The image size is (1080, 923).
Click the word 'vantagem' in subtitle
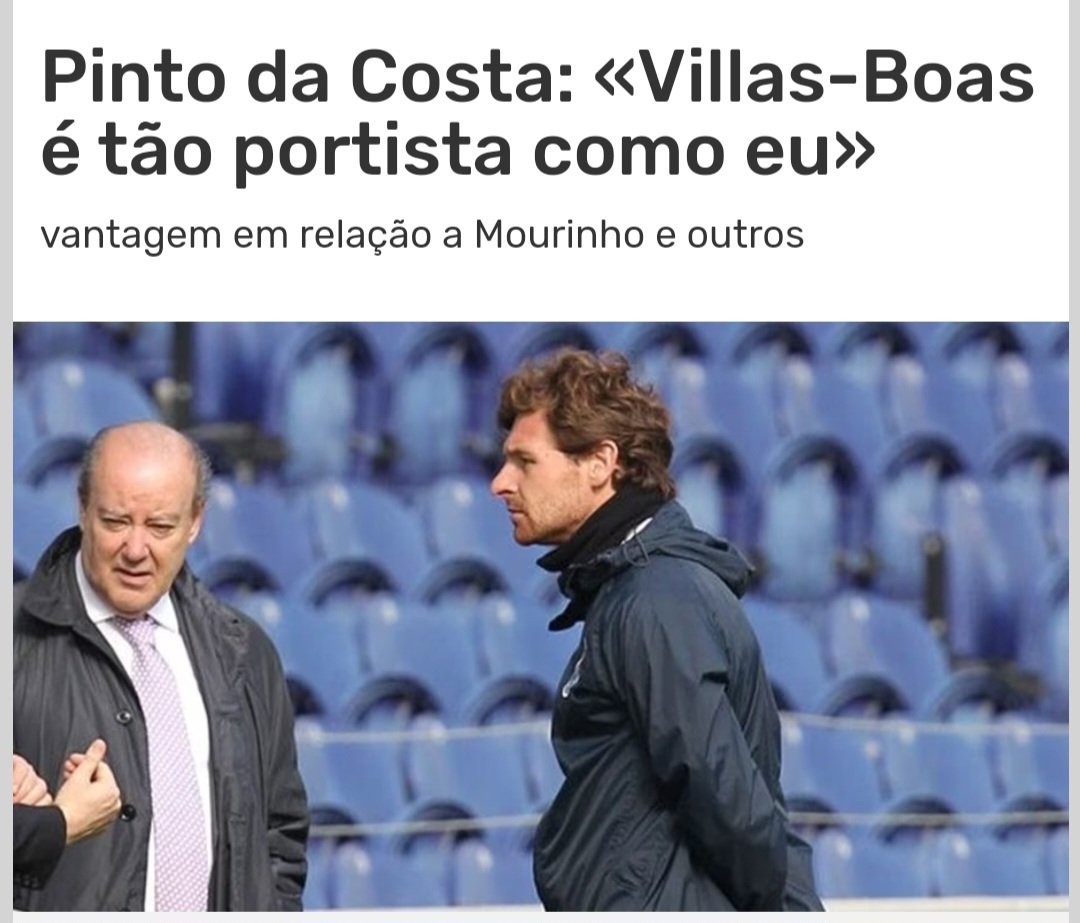[x=131, y=237]
